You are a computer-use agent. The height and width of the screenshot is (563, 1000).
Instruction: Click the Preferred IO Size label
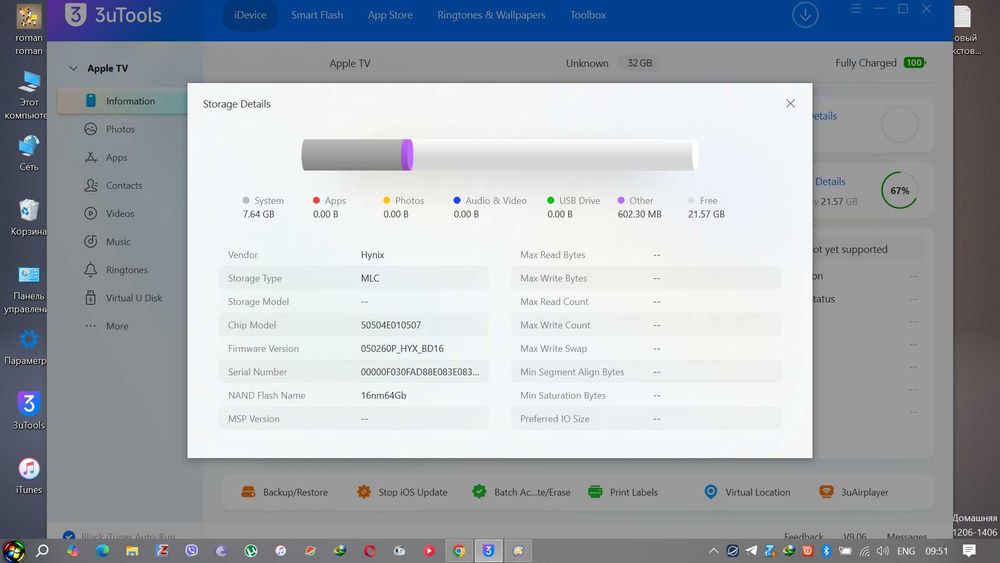point(554,419)
